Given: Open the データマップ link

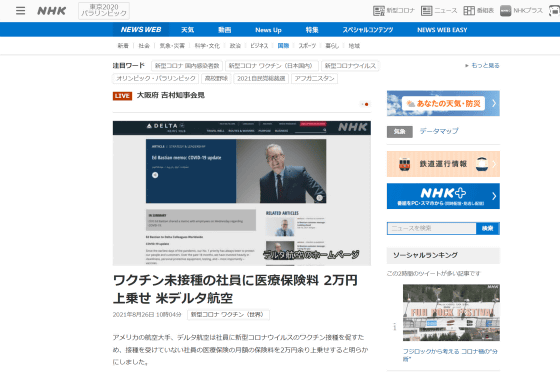Looking at the screenshot, I should tap(439, 131).
